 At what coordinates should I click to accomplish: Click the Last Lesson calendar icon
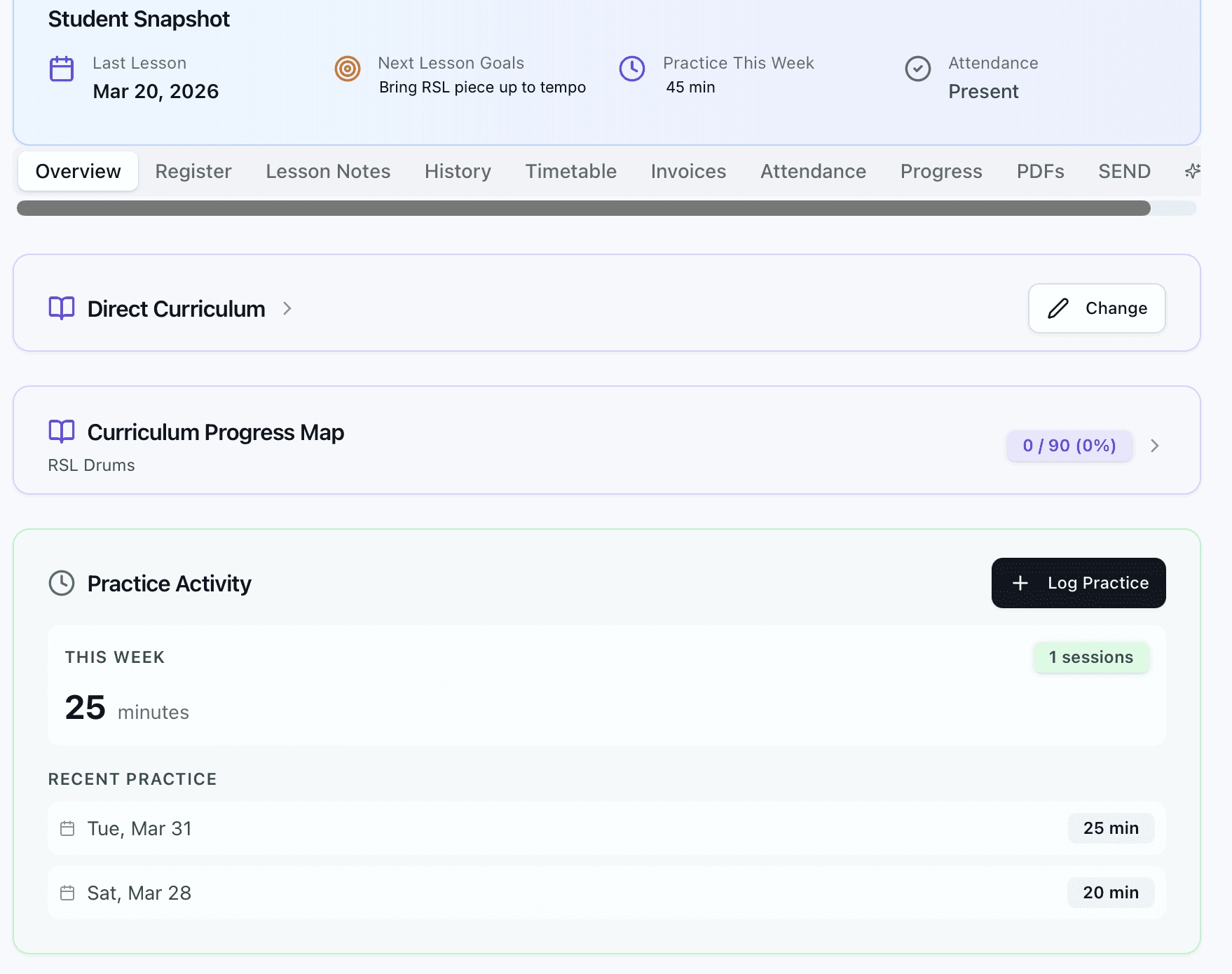[x=62, y=69]
